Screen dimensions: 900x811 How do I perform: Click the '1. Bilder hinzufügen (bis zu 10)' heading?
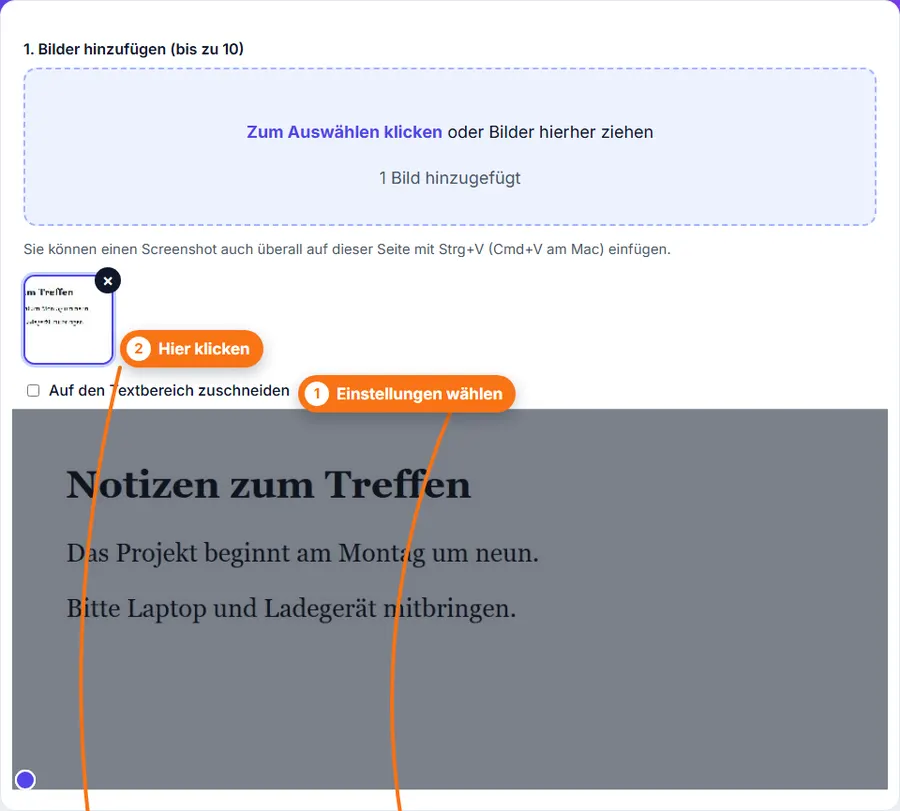click(134, 49)
